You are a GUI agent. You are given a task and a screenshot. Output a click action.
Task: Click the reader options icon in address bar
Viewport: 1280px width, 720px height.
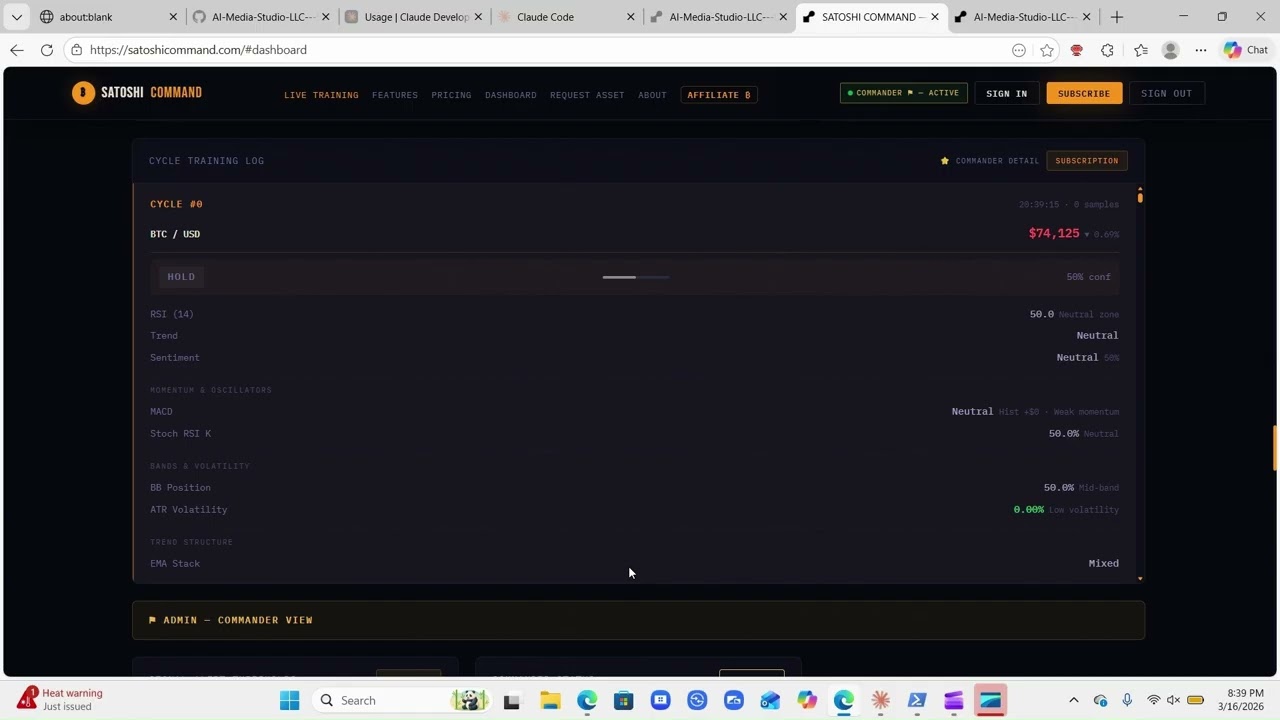1019,50
